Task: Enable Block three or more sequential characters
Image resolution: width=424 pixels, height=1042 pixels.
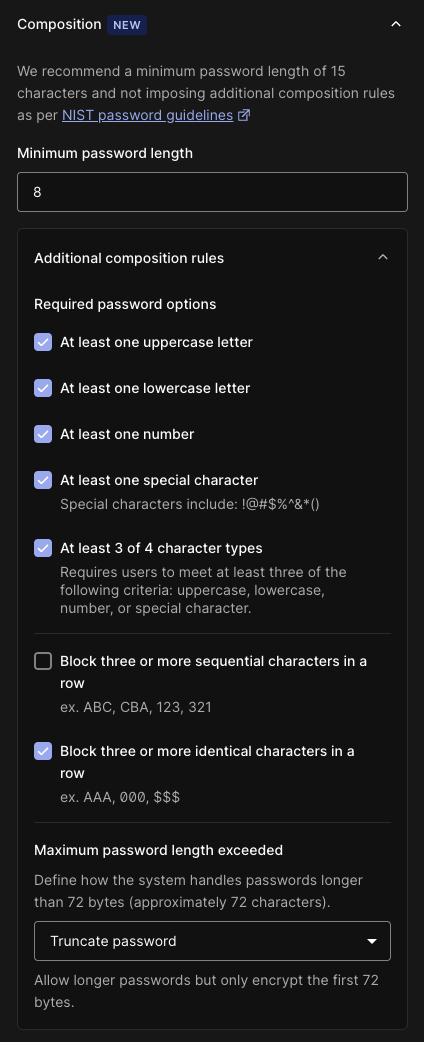Action: pos(43,661)
